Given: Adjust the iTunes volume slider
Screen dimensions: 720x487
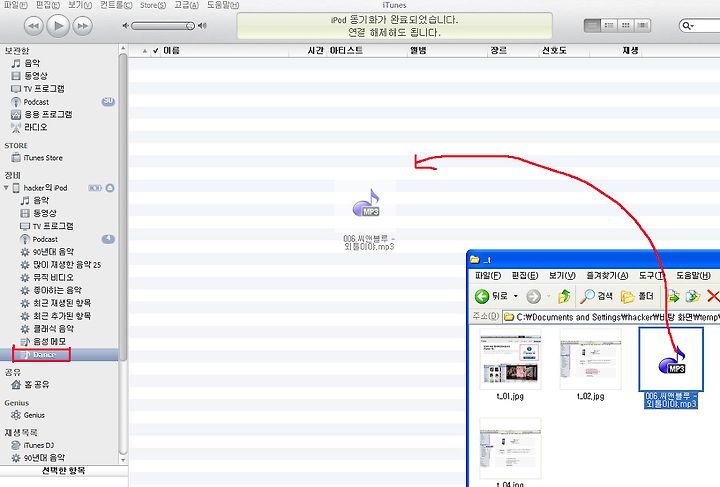Looking at the screenshot, I should click(x=163, y=26).
